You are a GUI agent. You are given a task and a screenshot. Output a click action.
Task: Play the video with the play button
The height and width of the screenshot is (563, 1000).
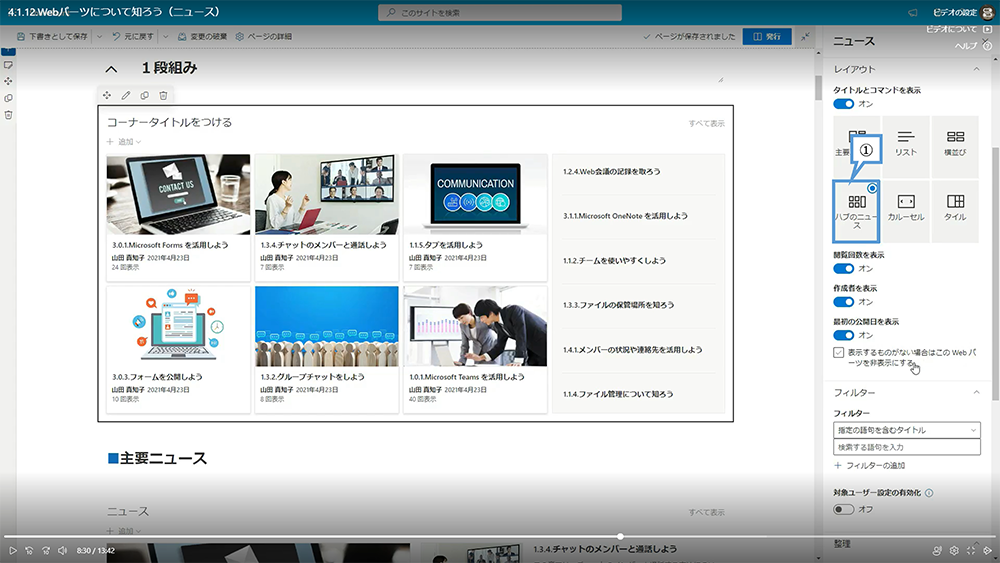(12, 550)
